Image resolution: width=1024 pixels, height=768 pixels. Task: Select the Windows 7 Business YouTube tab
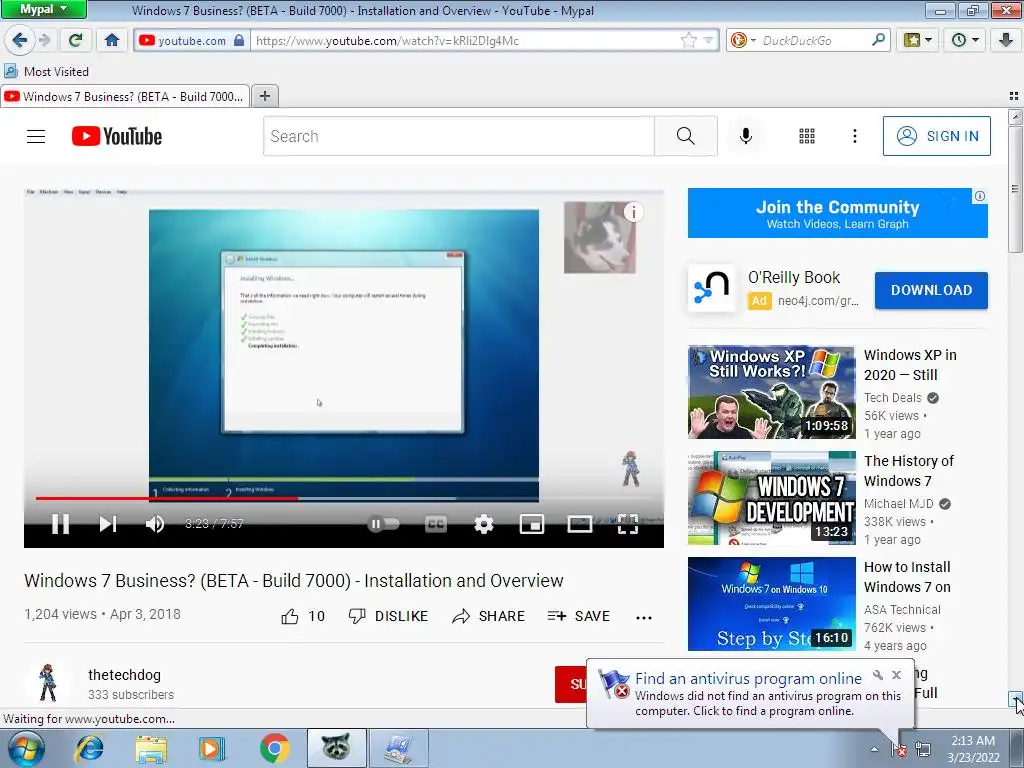click(x=125, y=97)
